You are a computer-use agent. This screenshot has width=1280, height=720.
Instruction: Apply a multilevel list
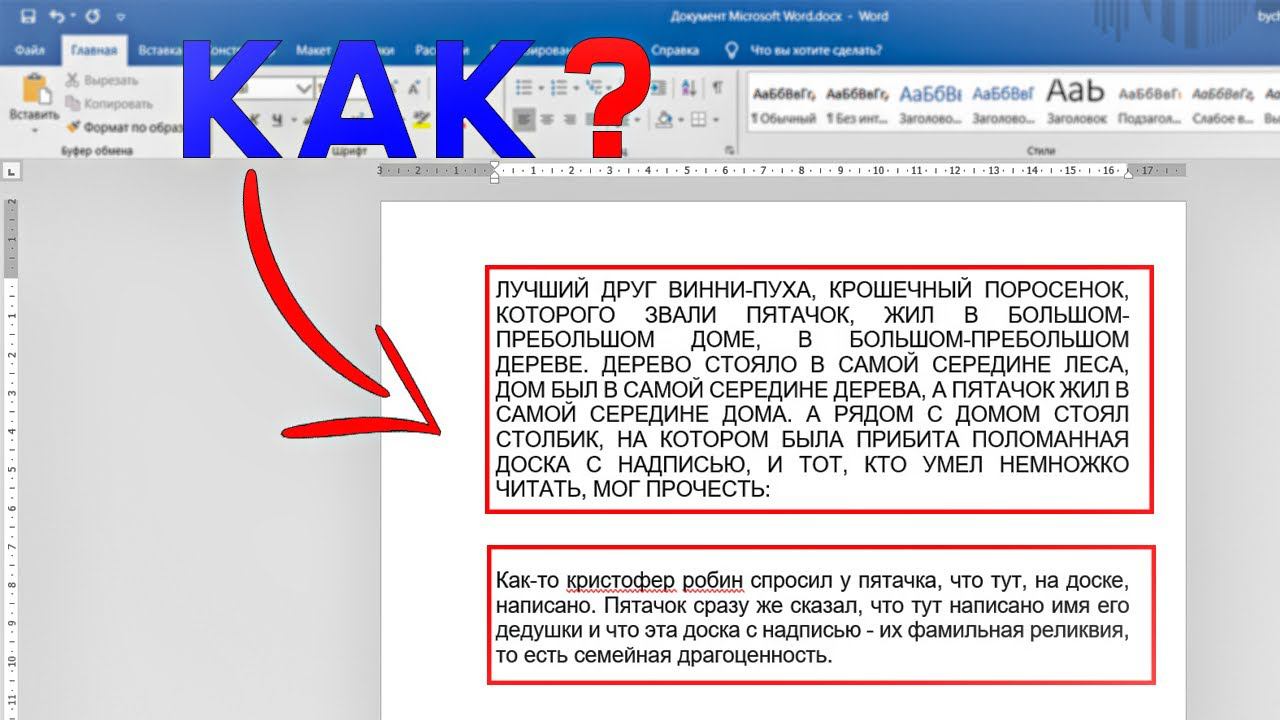[593, 88]
